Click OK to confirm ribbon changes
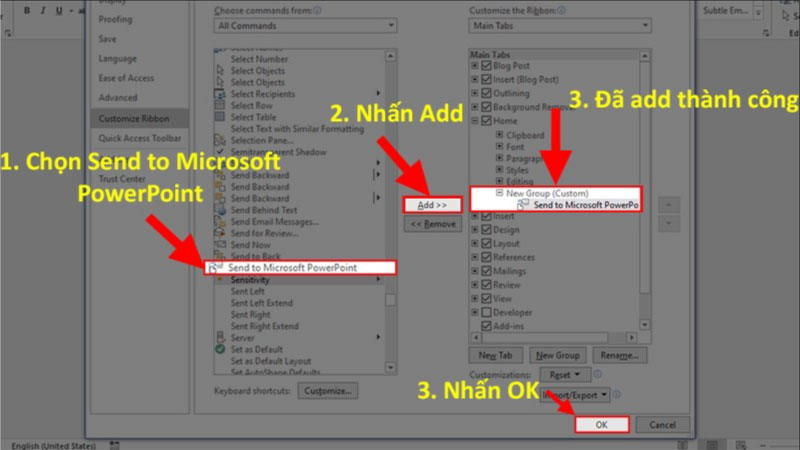 pyautogui.click(x=602, y=424)
